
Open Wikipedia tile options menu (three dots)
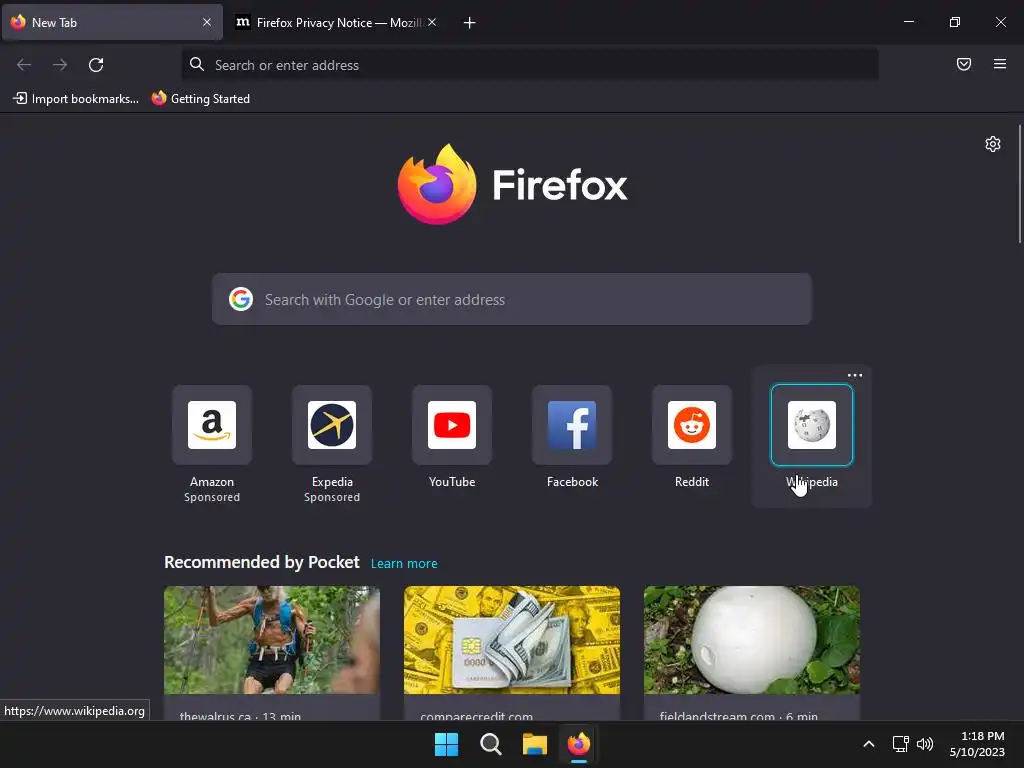coord(855,375)
